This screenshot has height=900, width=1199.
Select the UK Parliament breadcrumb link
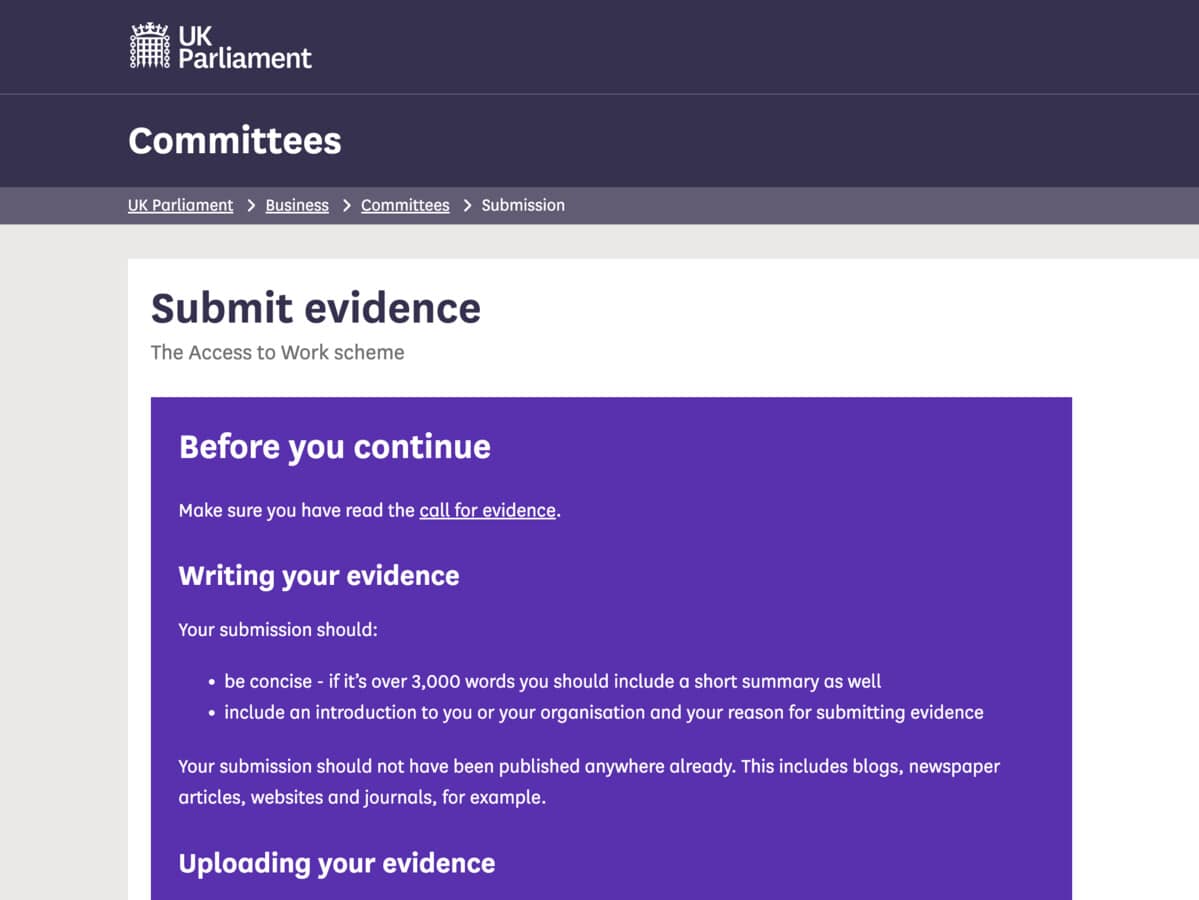pyautogui.click(x=180, y=205)
